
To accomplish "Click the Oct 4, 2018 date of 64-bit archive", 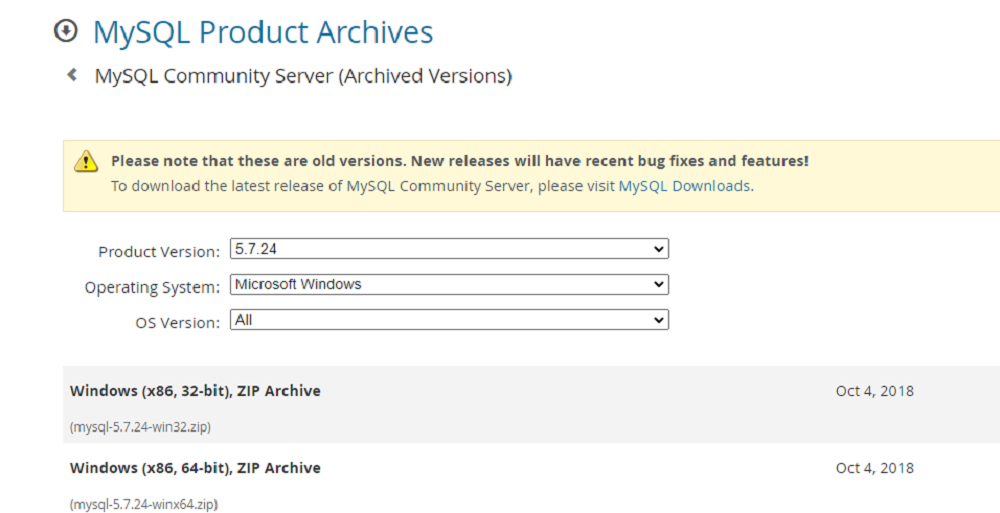I will click(874, 468).
